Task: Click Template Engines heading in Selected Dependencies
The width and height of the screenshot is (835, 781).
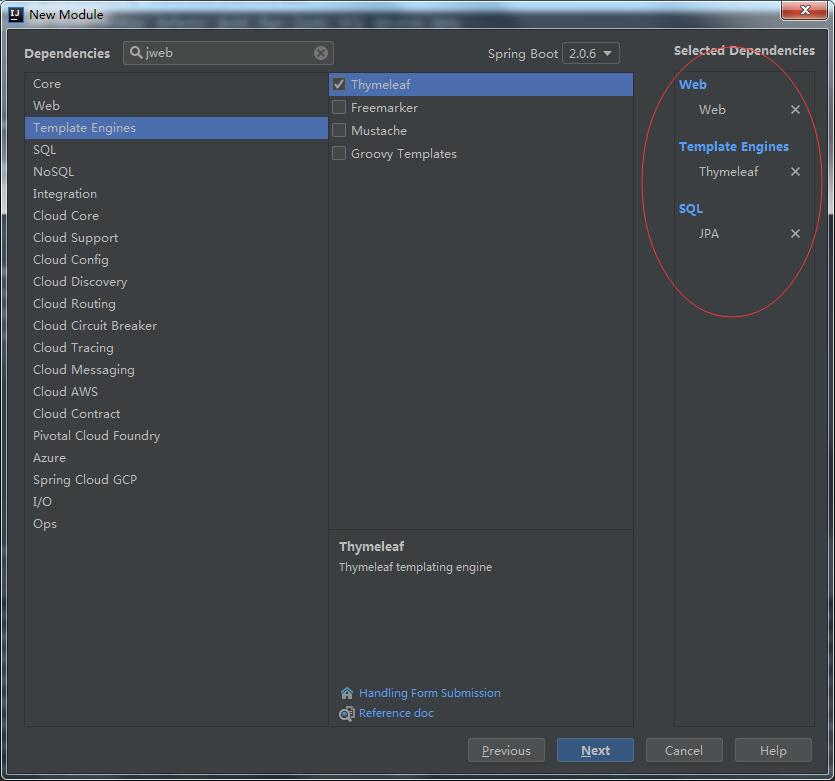Action: (x=734, y=147)
